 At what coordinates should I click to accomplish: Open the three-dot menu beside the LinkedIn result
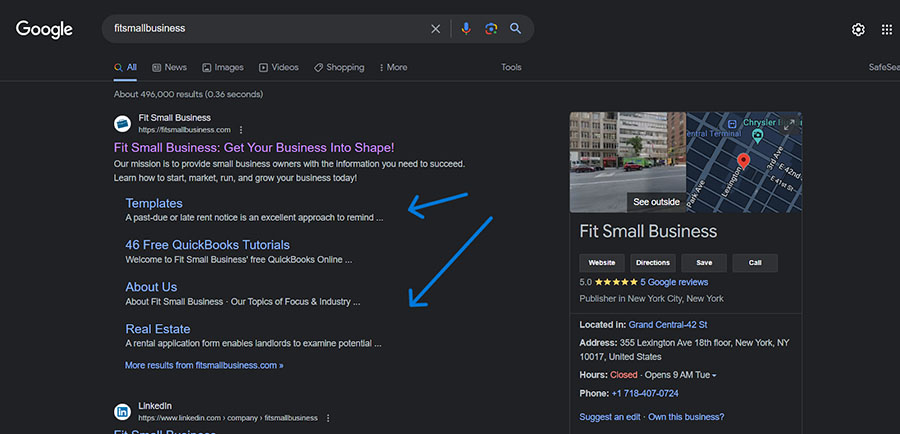(328, 418)
